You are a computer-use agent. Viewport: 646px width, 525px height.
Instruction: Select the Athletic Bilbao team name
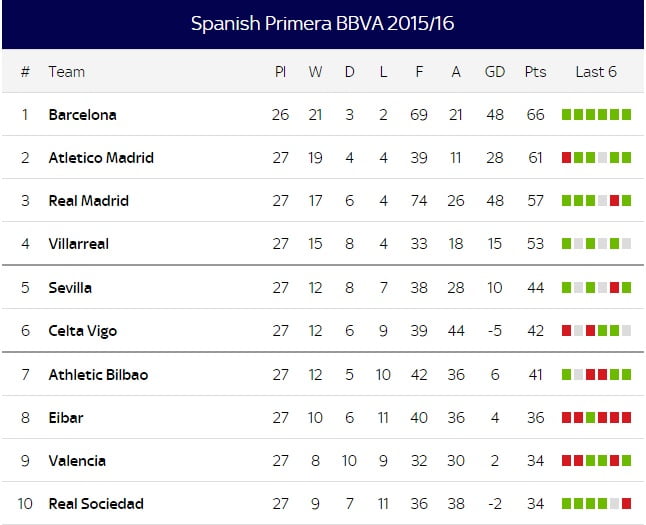pos(98,375)
